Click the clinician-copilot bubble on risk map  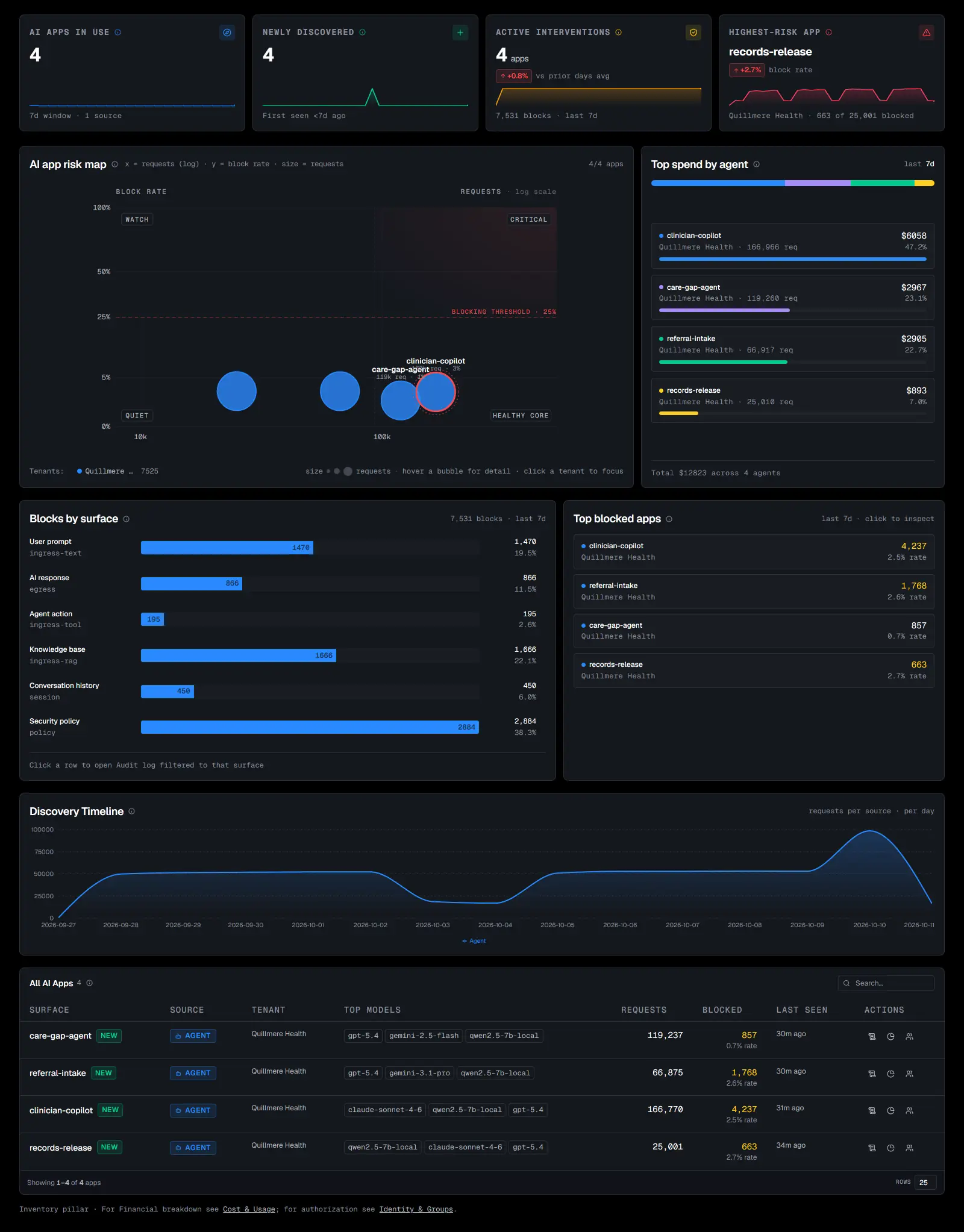click(x=436, y=392)
